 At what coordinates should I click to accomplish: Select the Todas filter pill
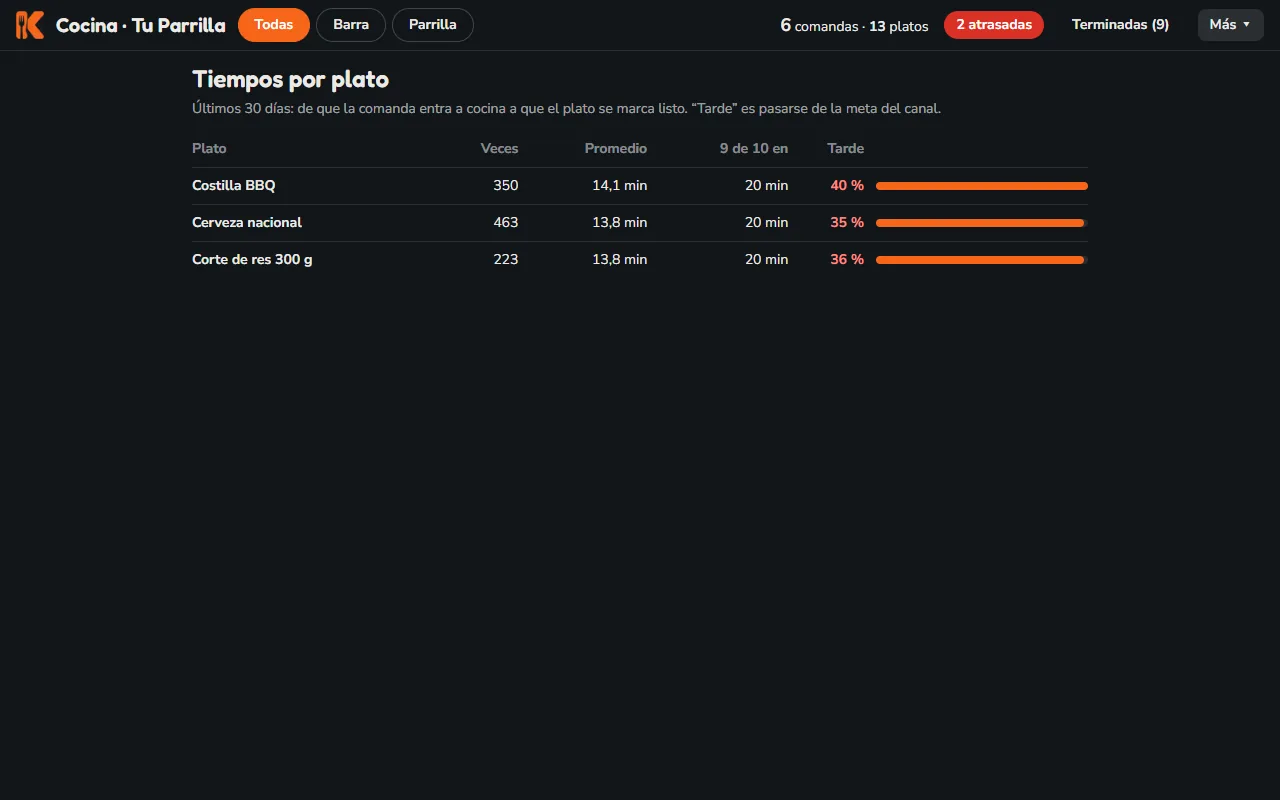(274, 25)
